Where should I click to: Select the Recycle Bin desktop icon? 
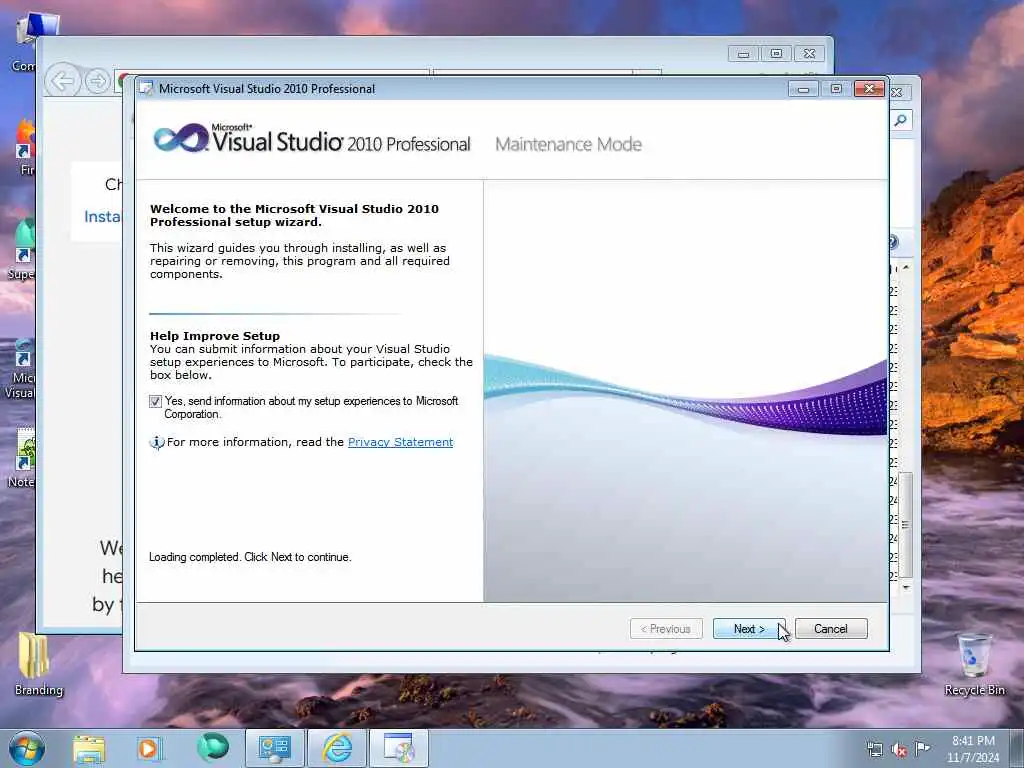pyautogui.click(x=974, y=664)
